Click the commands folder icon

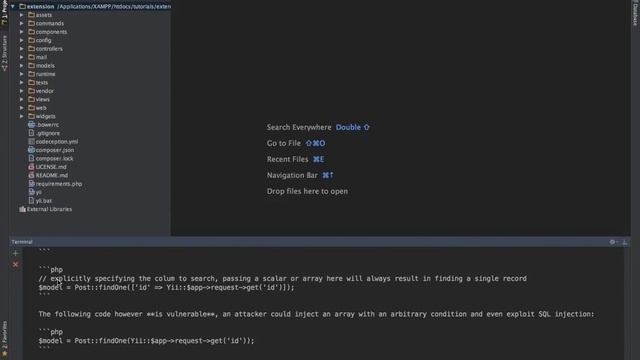(31, 23)
